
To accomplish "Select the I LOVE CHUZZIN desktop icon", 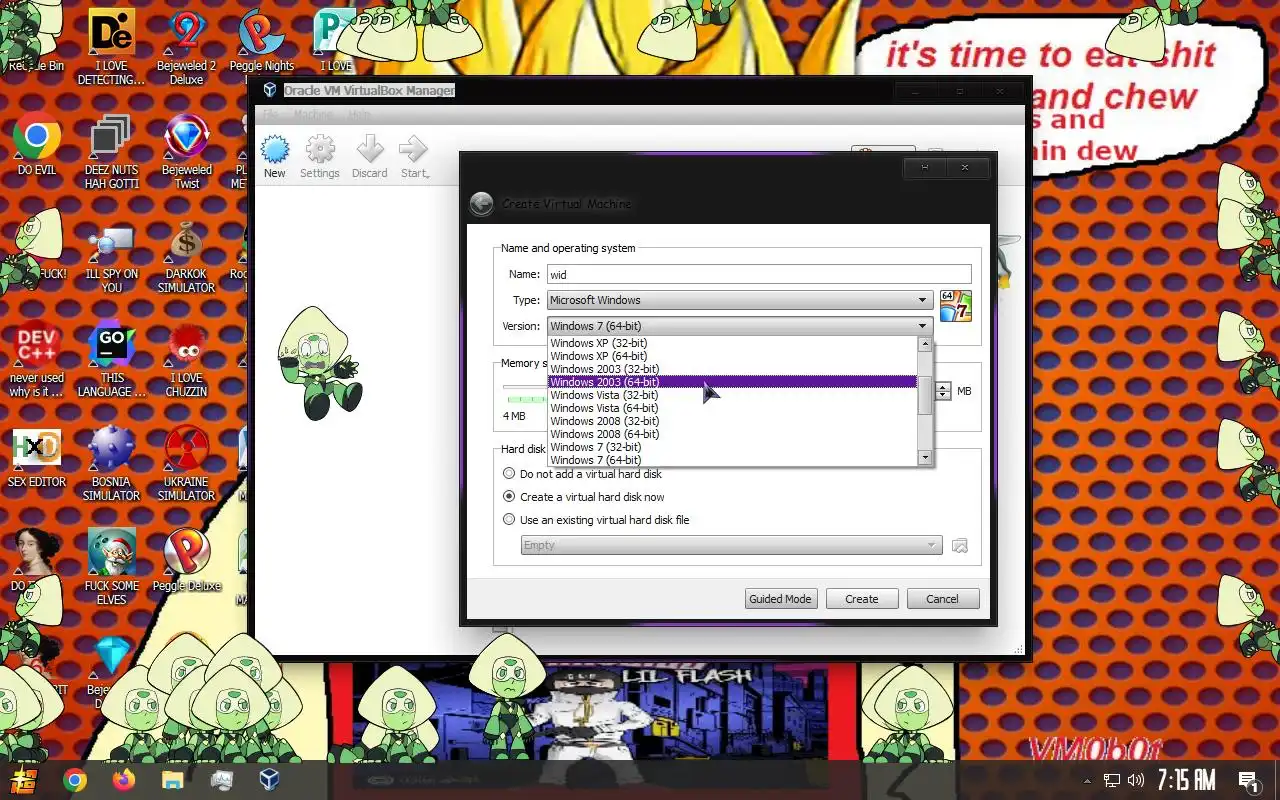I will tap(186, 347).
